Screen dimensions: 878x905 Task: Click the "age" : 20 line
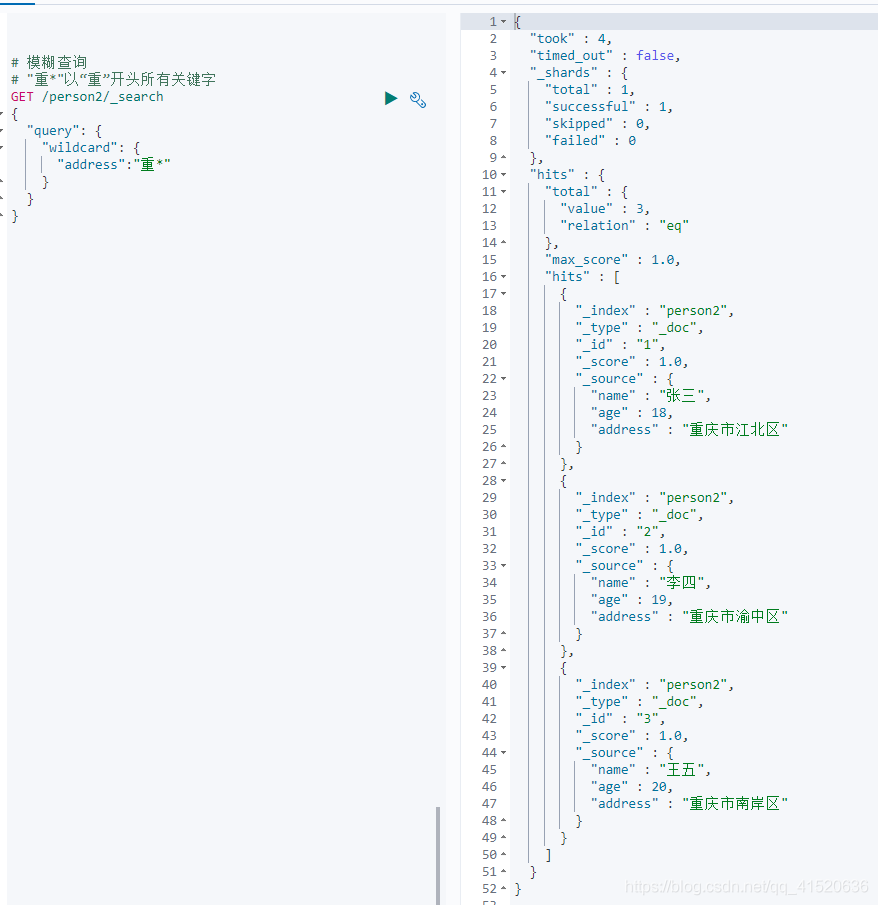[x=632, y=787]
